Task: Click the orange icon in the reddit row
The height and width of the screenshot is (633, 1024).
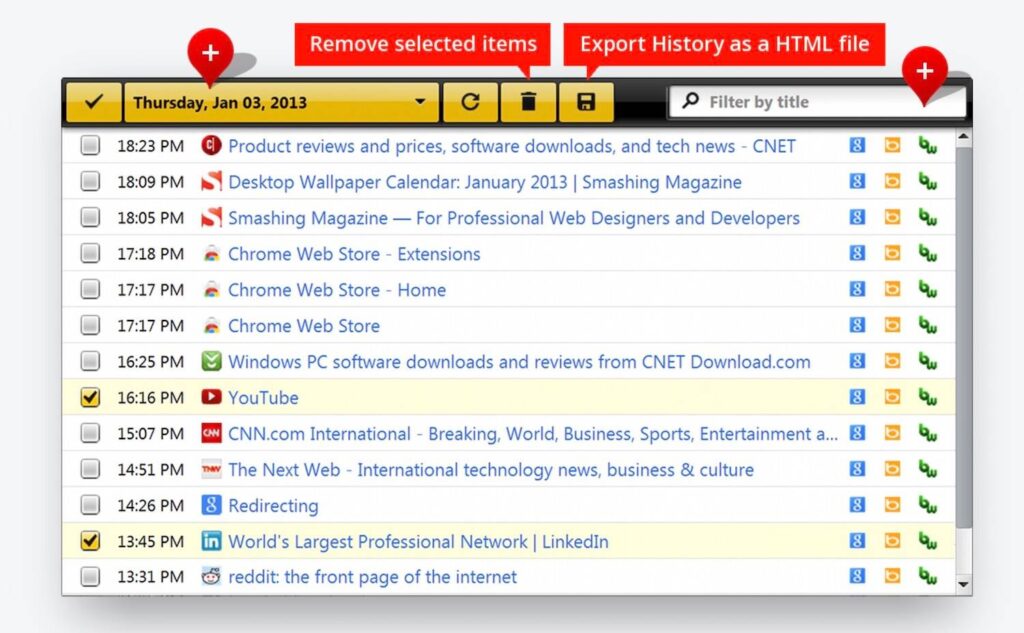Action: pos(892,576)
